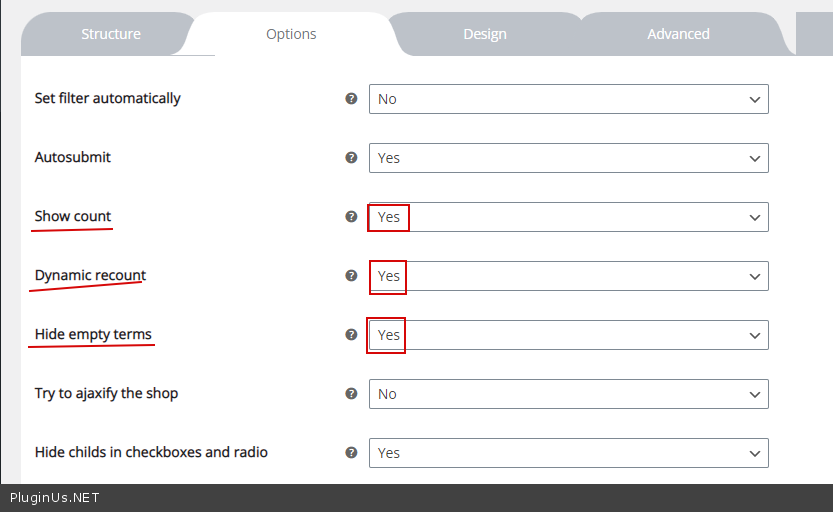833x512 pixels.
Task: Select the Options tab
Action: [291, 34]
